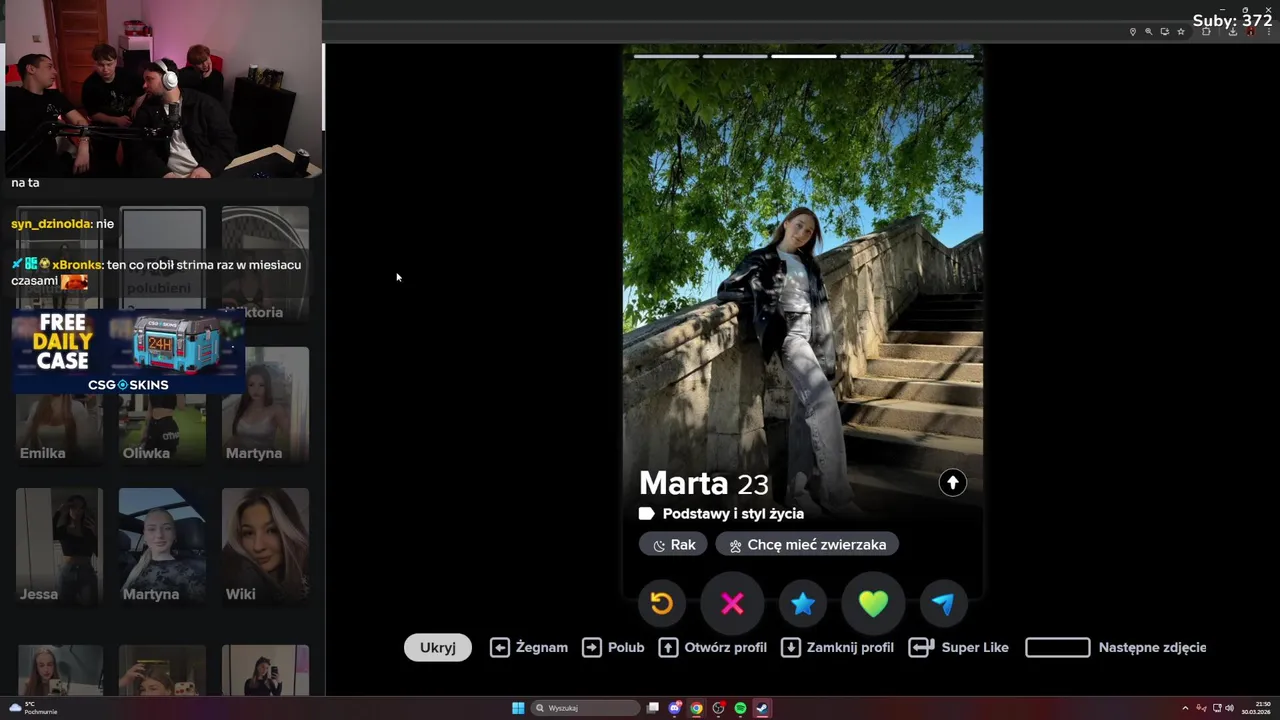Open Chrome from the taskbar
Screen dimensions: 1280x720
(696, 708)
